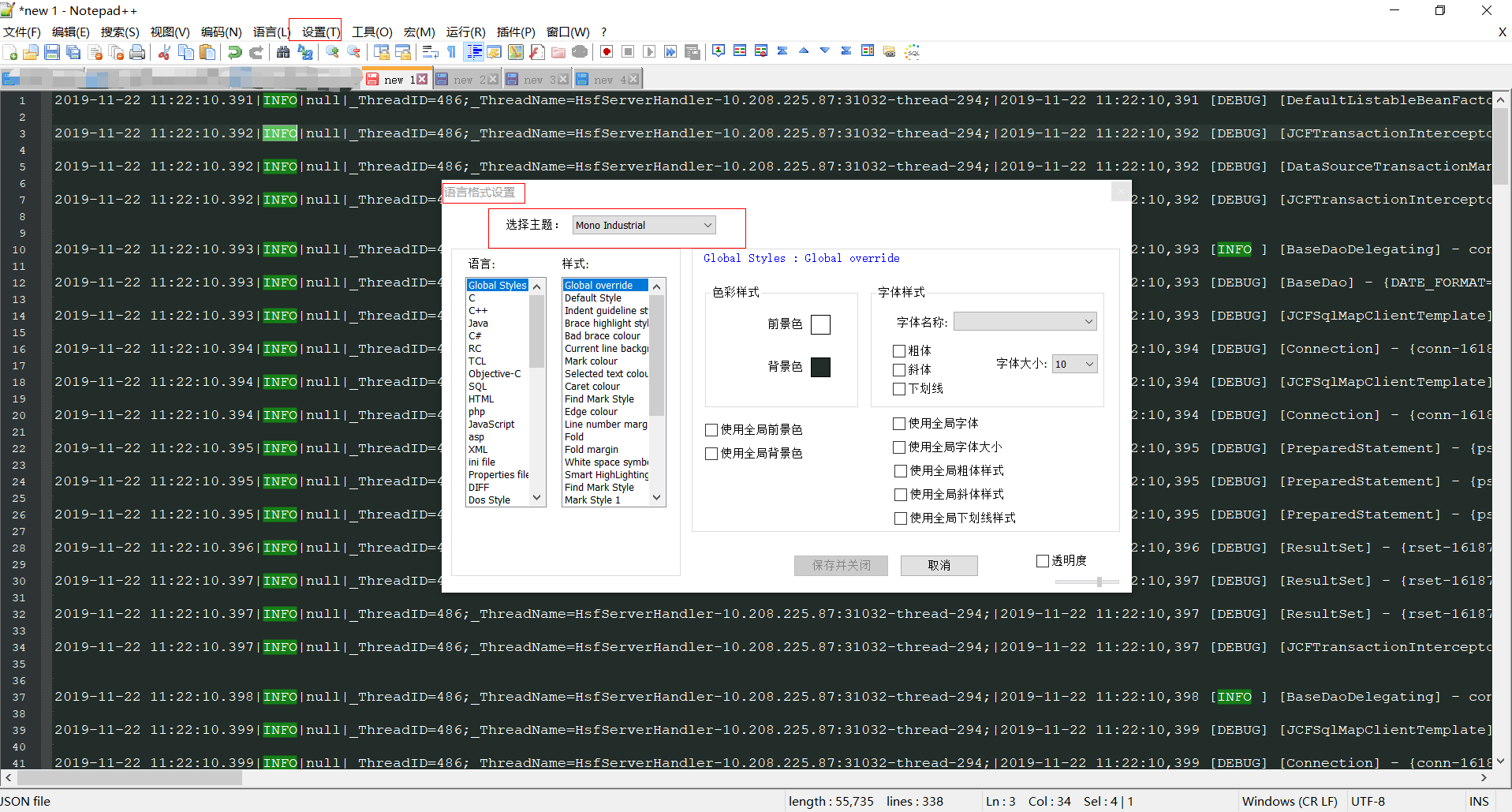The image size is (1512, 812).
Task: Click the Cut toolbar icon
Action: pos(164,51)
